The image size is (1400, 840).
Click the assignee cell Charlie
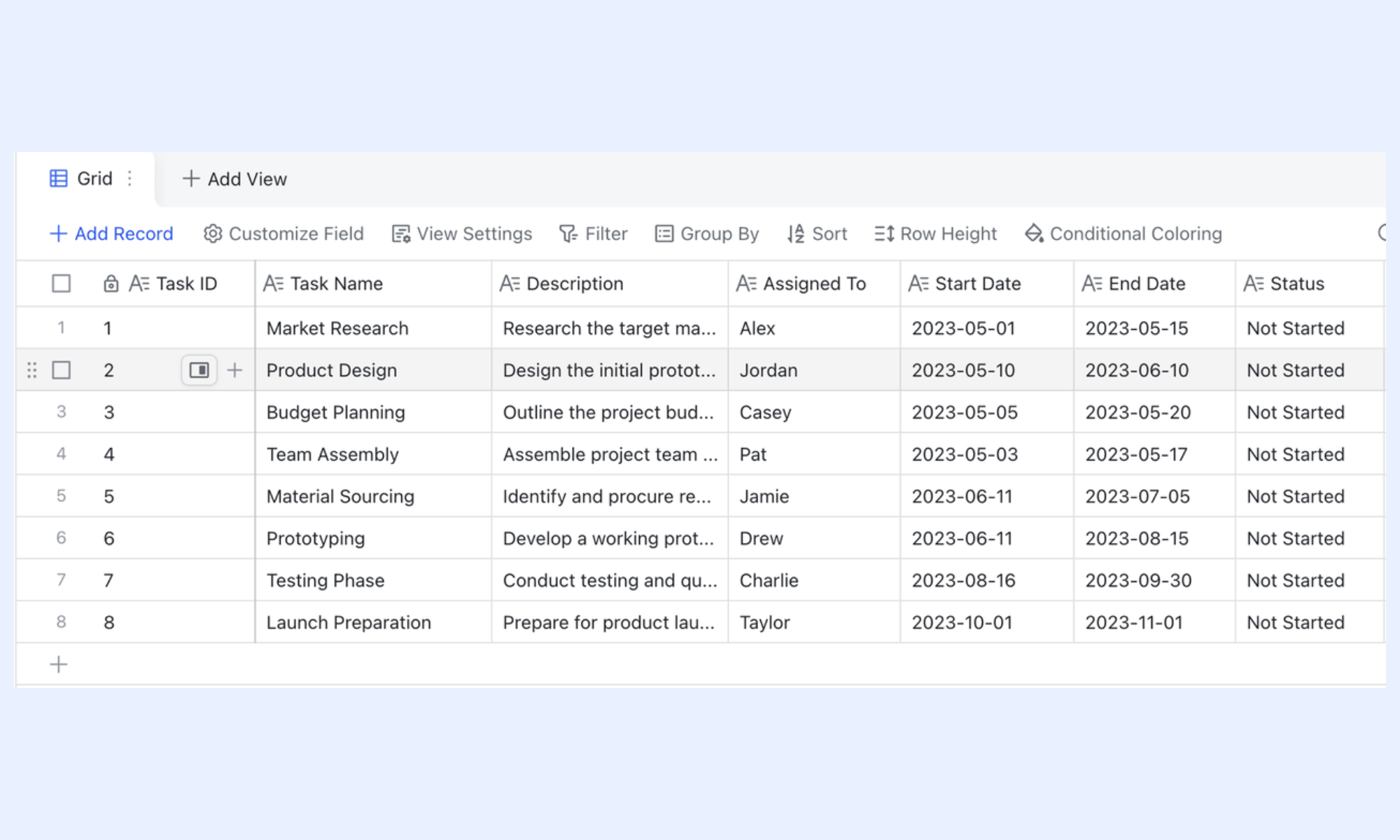tap(815, 580)
